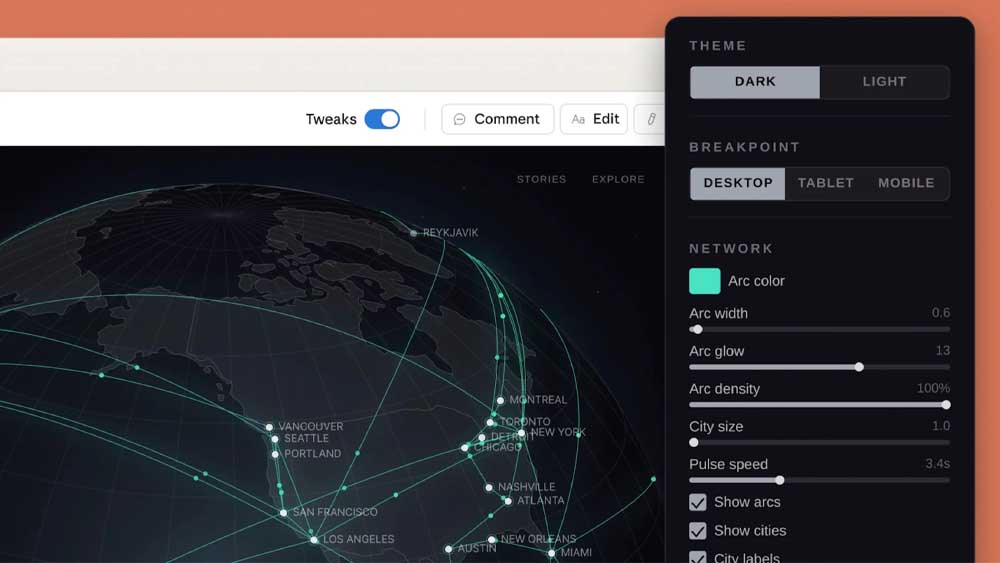
Task: Uncheck the City labels checkbox
Action: [x=698, y=557]
